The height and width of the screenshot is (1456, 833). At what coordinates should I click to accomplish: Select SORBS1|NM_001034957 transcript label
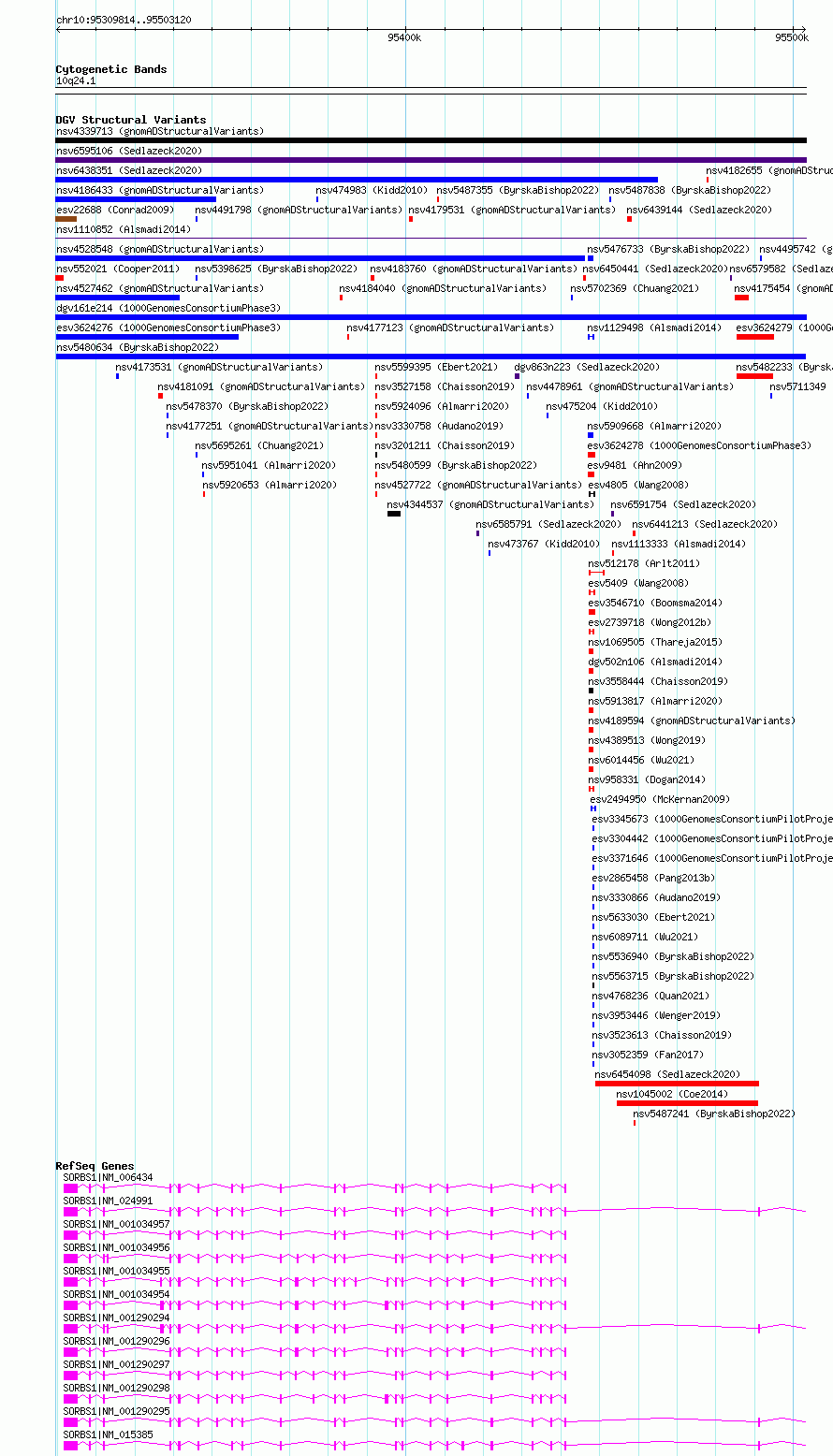click(x=117, y=1224)
